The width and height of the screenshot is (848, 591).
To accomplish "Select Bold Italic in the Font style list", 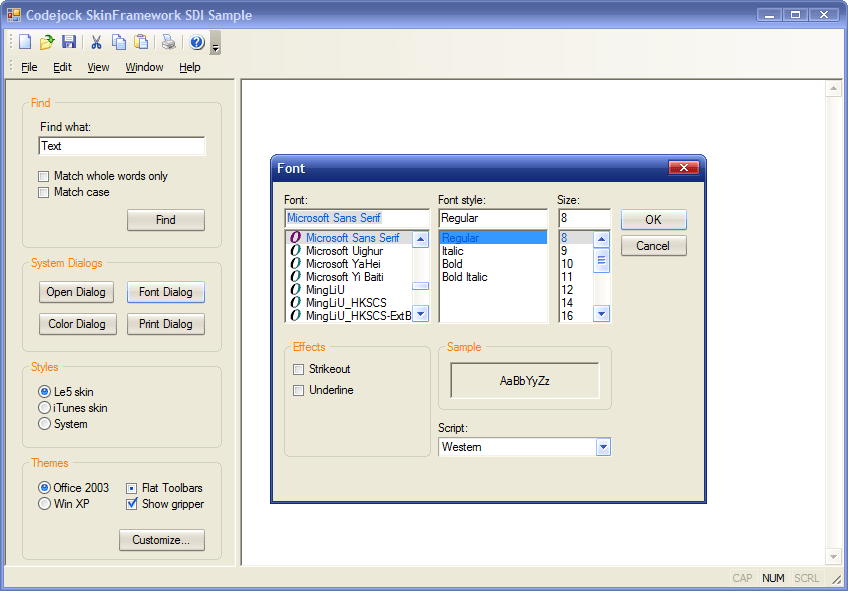I will coord(465,276).
